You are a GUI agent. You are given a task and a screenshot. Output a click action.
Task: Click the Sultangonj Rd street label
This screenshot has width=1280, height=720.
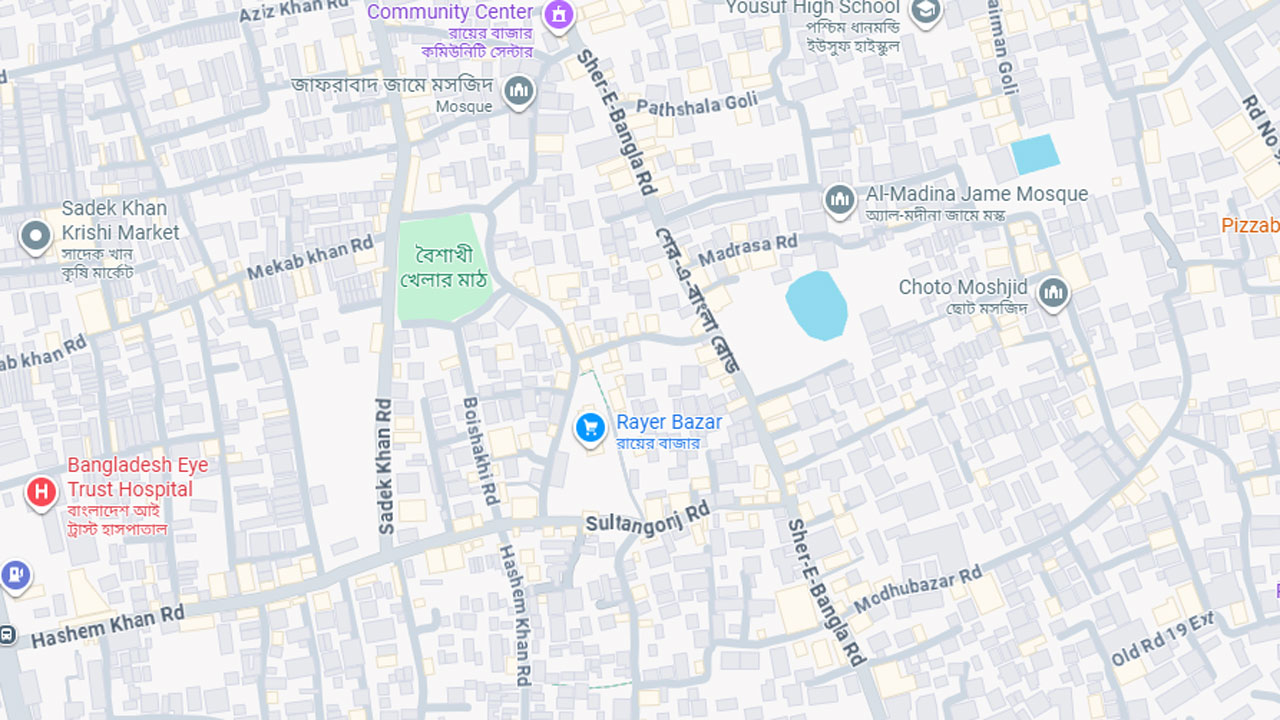(647, 518)
